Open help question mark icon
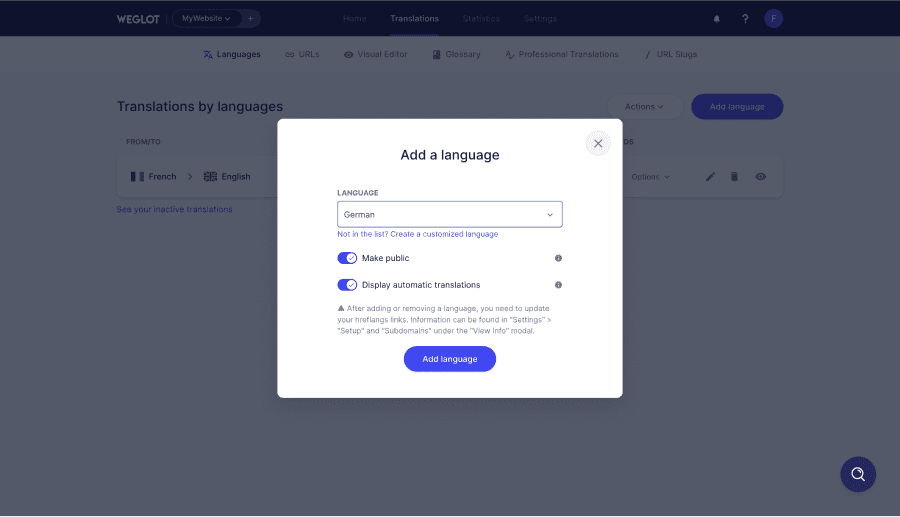 tap(745, 19)
